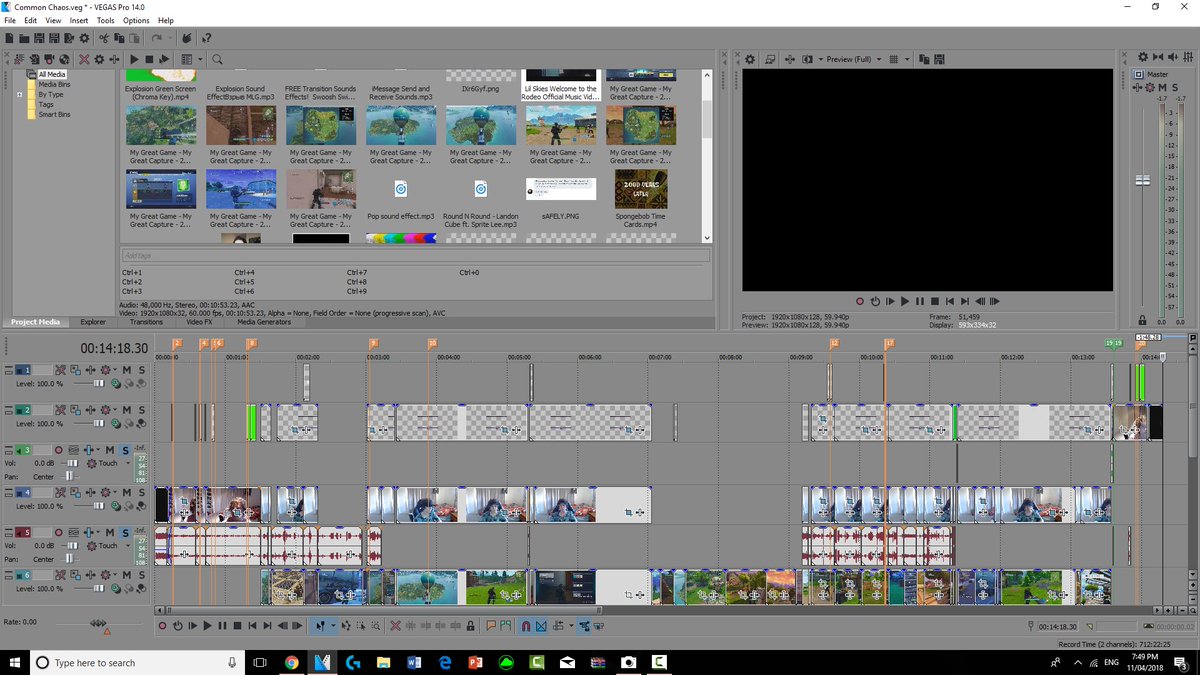Click the Split Screen View icon in preview
This screenshot has width=1200, height=675.
coord(807,59)
